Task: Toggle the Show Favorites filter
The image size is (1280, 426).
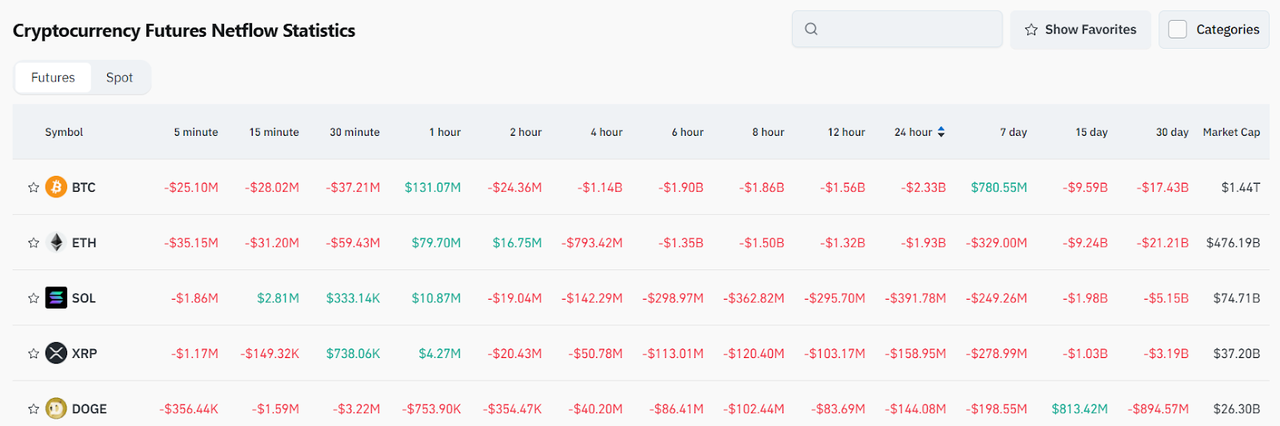Action: [x=1080, y=29]
